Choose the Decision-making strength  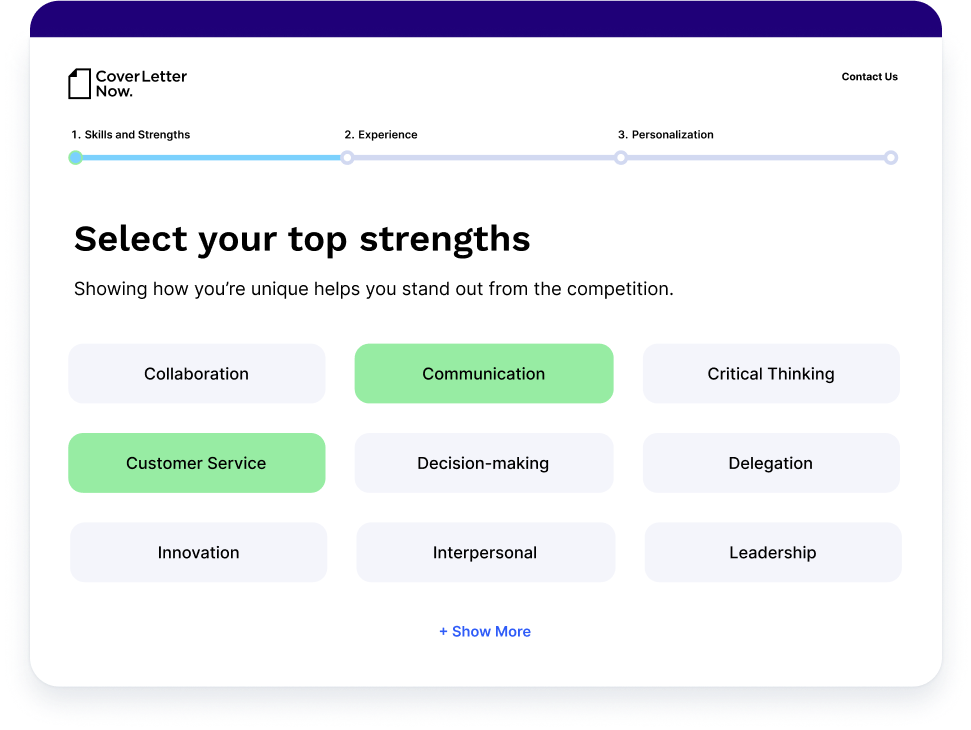484,463
